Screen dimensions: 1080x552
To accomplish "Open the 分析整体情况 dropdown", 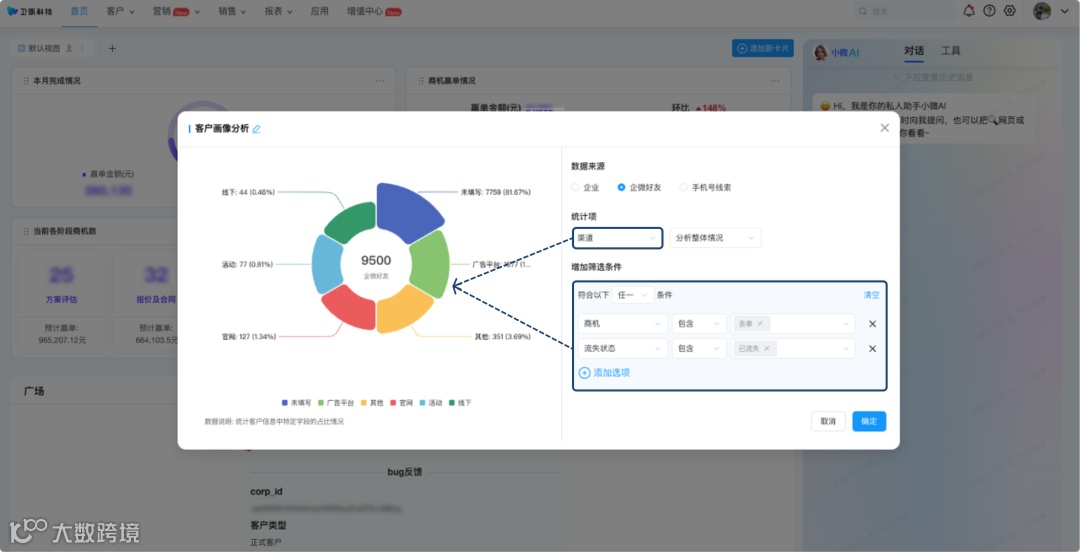I will point(716,238).
